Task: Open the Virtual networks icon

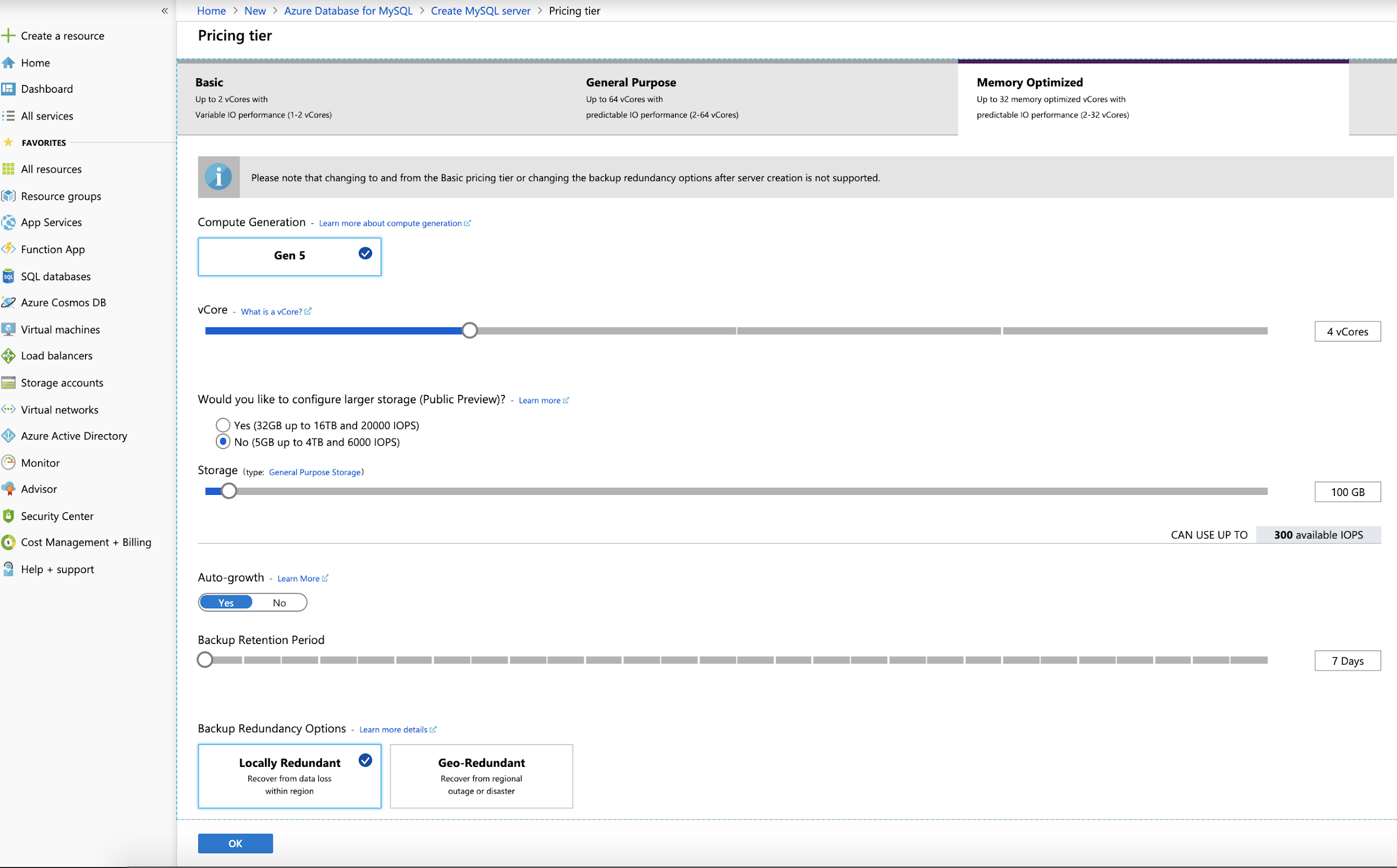Action: coord(8,409)
